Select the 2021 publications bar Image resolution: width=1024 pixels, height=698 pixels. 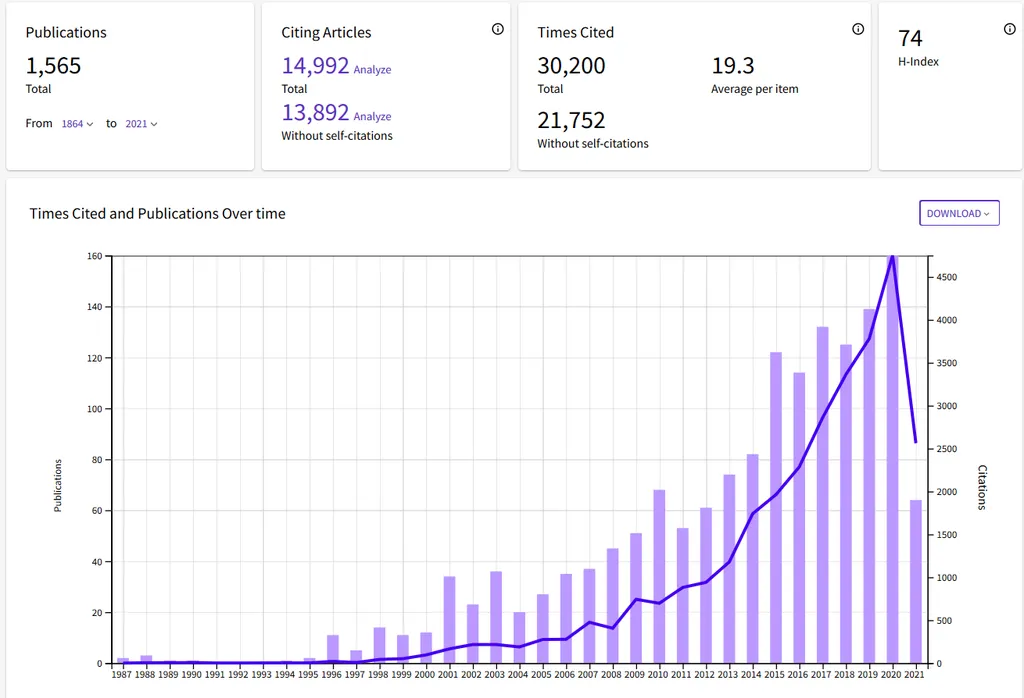coord(916,582)
